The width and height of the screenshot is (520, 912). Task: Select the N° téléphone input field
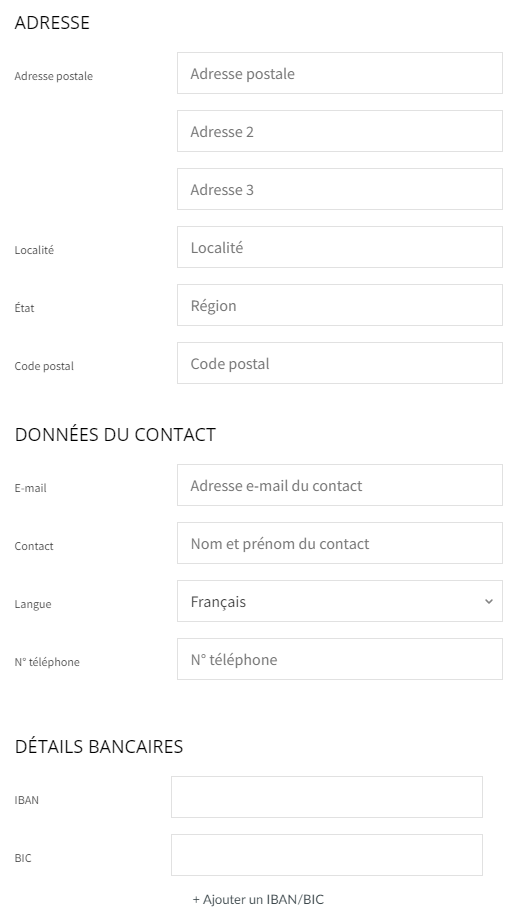pos(340,659)
